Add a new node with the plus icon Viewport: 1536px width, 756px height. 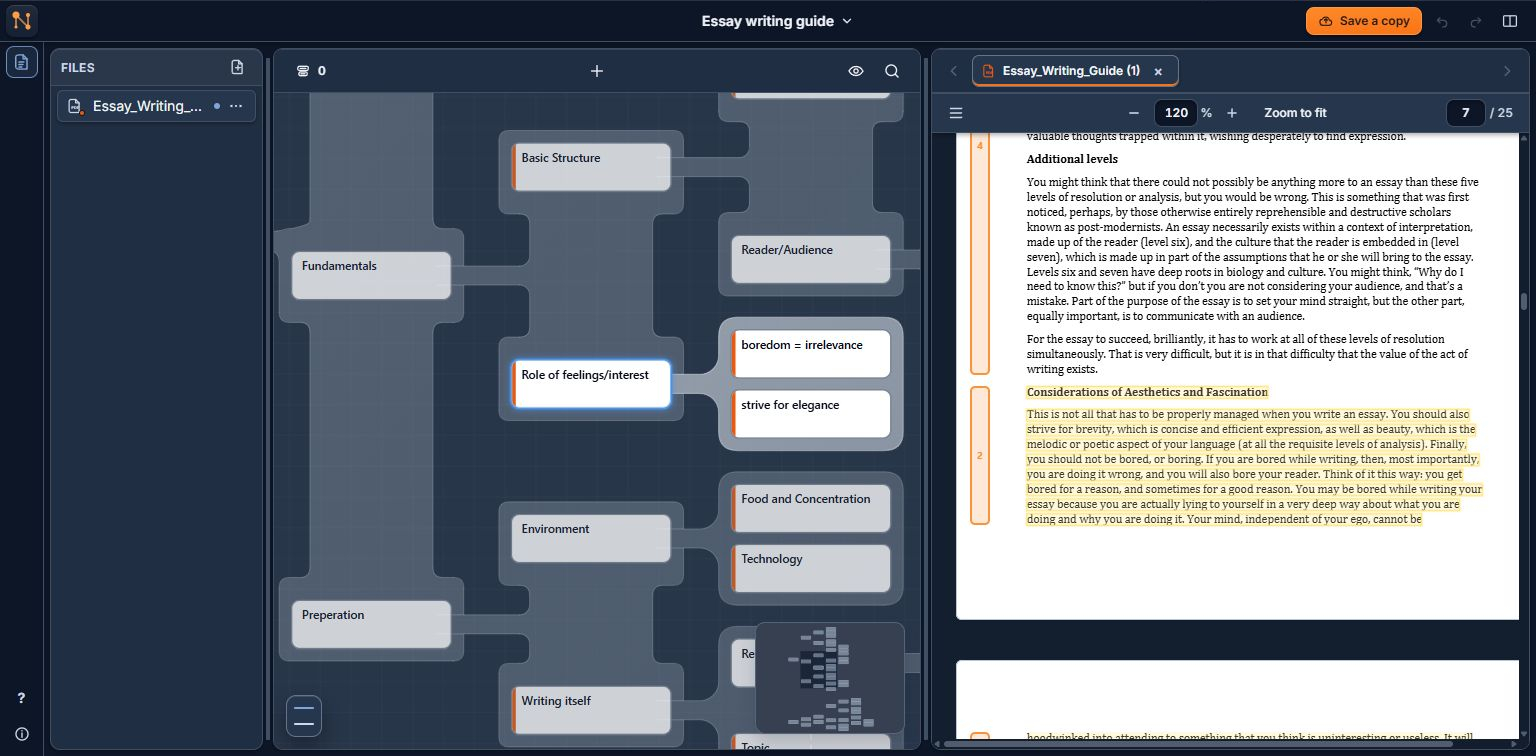pyautogui.click(x=597, y=71)
